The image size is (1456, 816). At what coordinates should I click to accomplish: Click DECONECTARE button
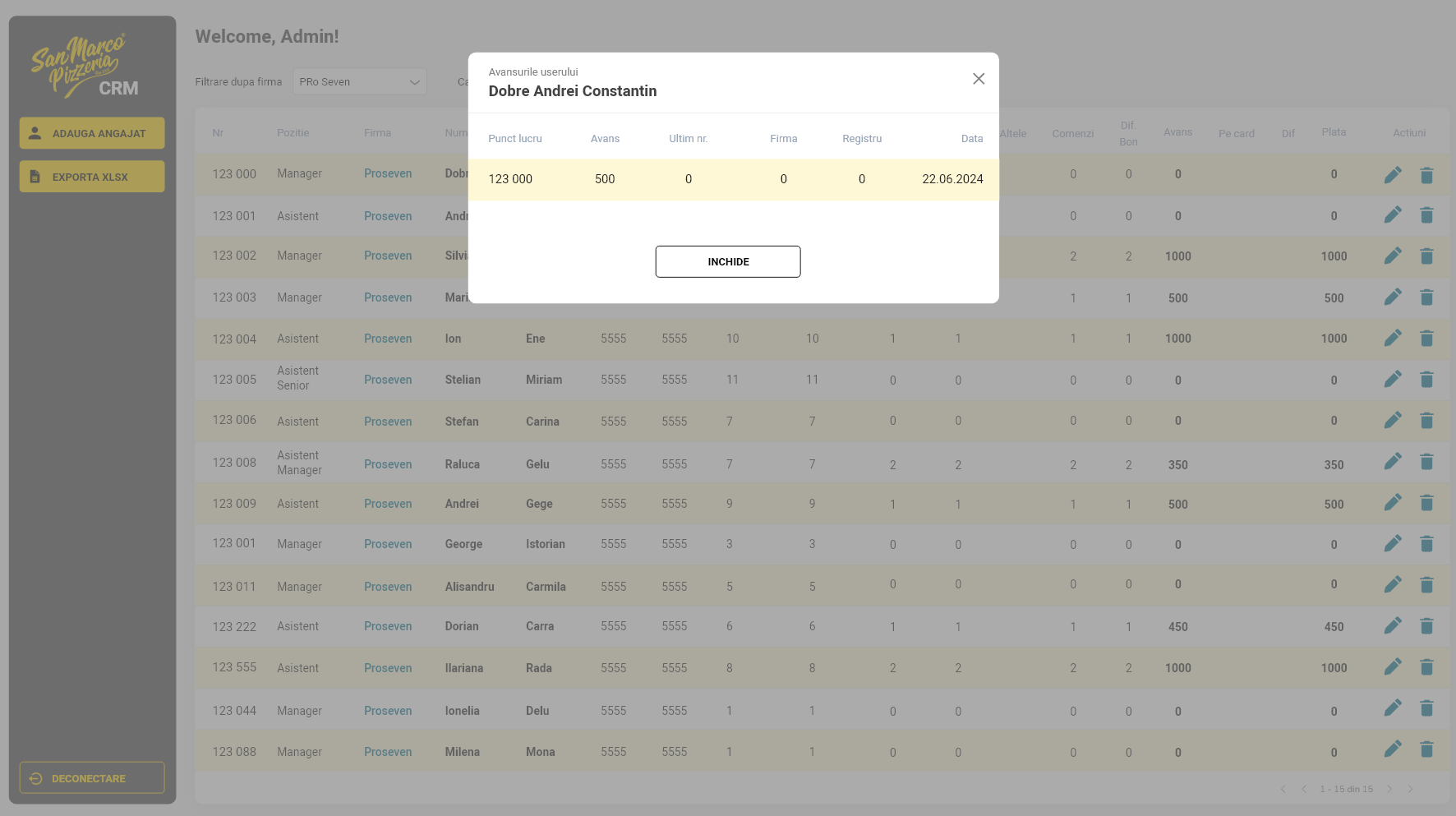[x=92, y=778]
